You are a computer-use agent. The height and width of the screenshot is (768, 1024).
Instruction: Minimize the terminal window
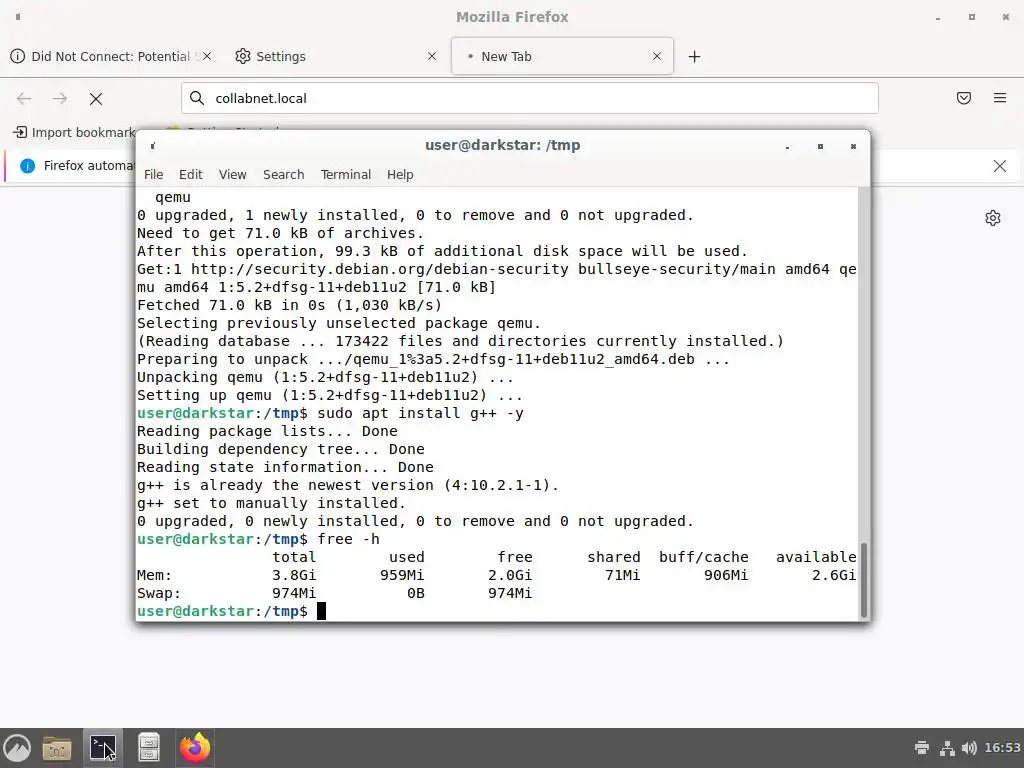[x=788, y=146]
